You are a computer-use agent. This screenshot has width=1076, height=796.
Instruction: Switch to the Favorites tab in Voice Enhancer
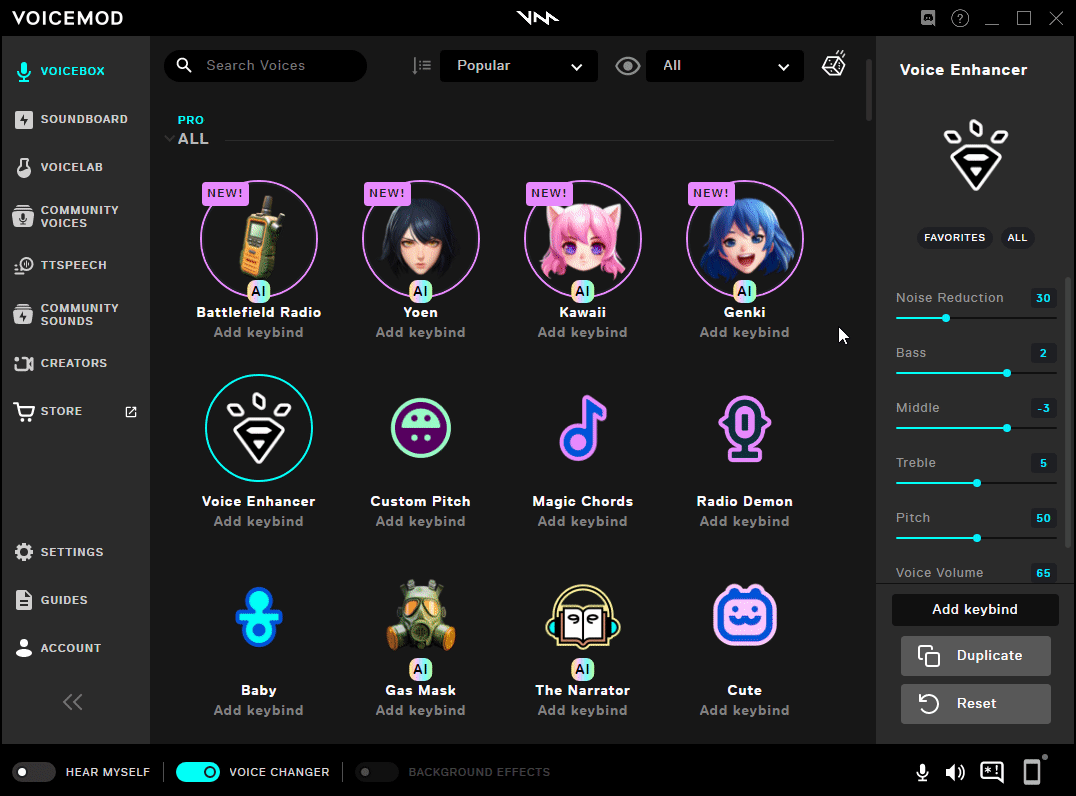click(x=954, y=238)
